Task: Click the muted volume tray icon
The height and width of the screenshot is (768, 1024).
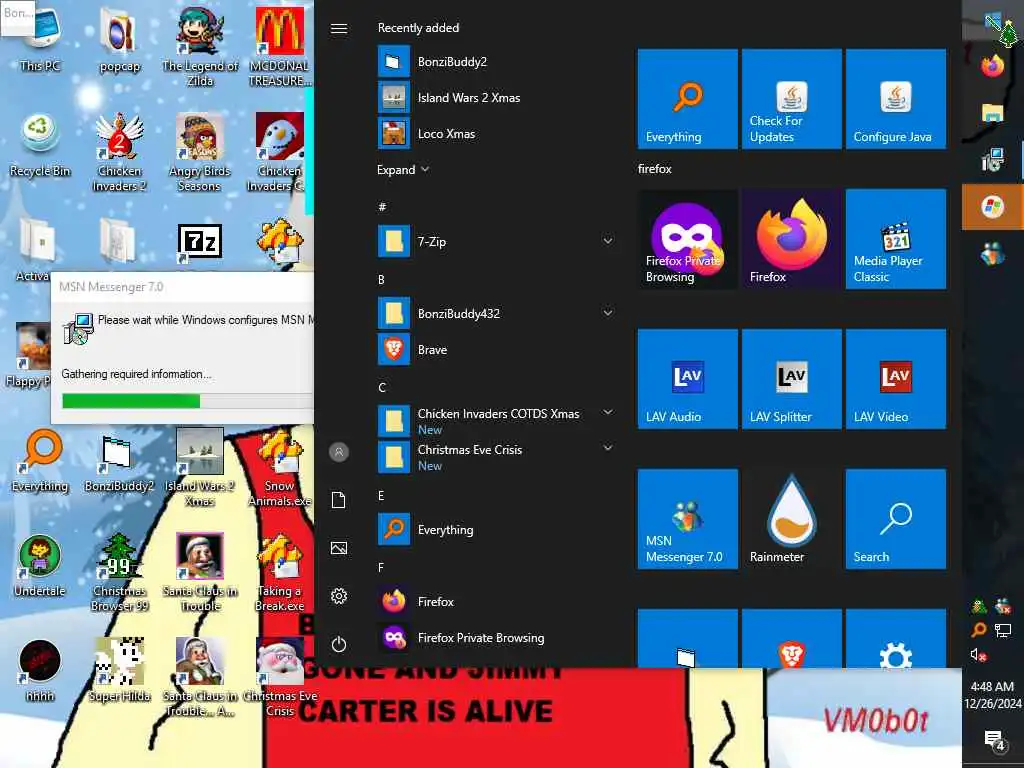Action: point(978,654)
